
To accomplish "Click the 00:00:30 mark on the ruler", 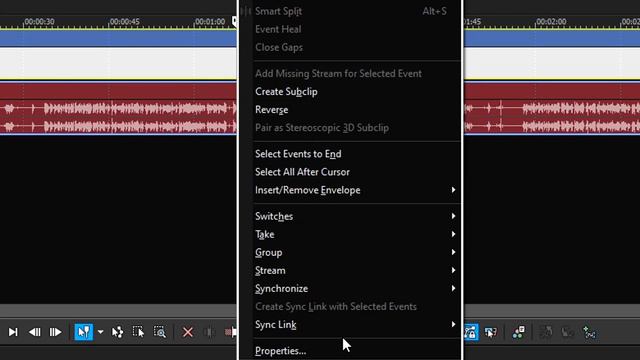I will pyautogui.click(x=39, y=22).
